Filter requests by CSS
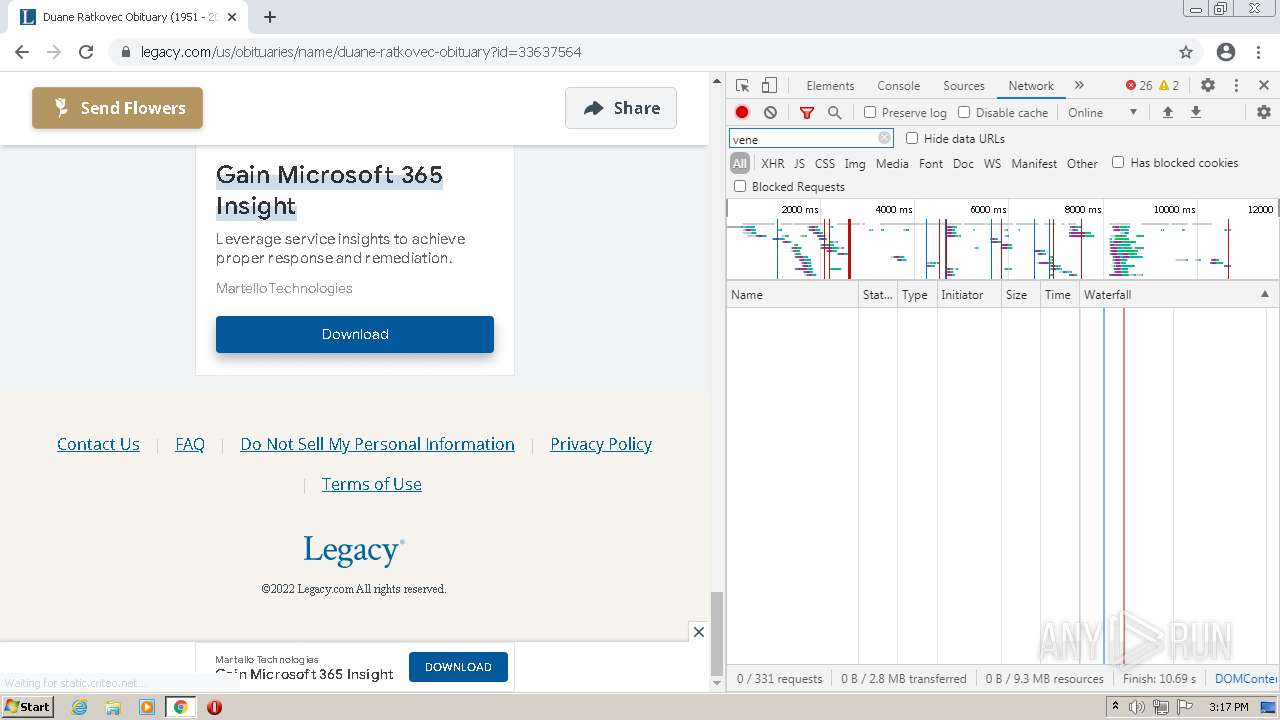Screen dimensions: 1280x720 coord(824,163)
